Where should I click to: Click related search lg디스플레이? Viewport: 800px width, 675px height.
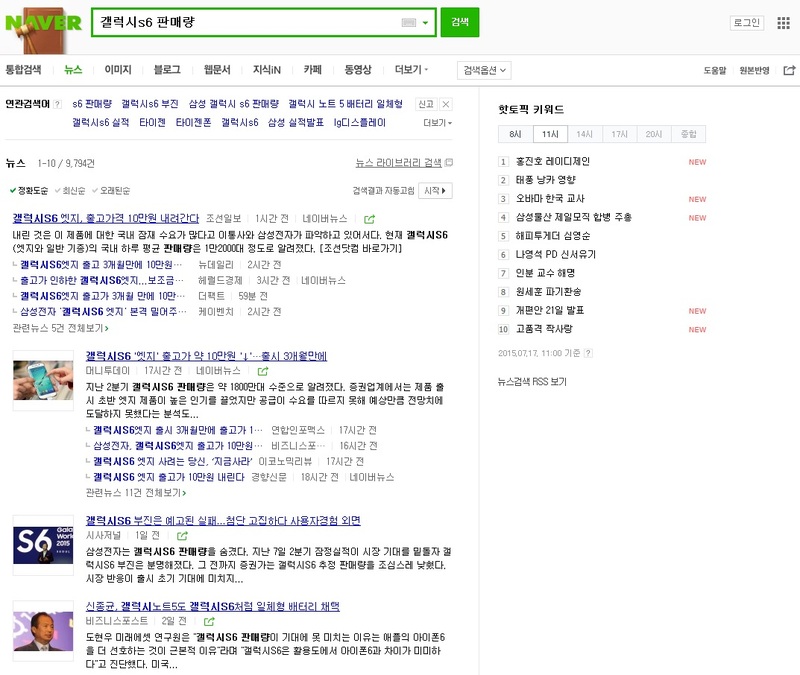[x=360, y=123]
